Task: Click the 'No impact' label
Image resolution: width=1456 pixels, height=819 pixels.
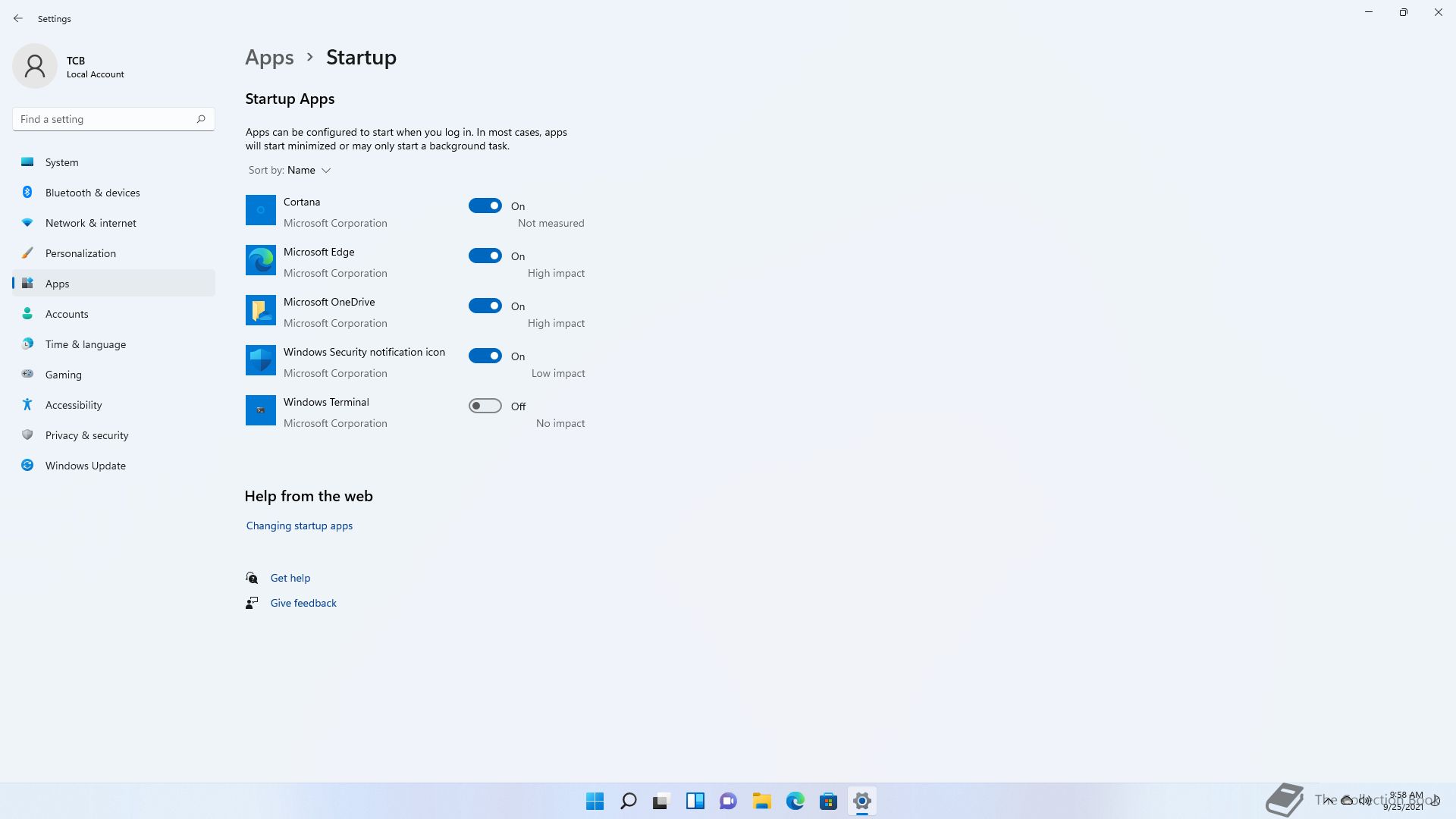Action: coord(560,423)
